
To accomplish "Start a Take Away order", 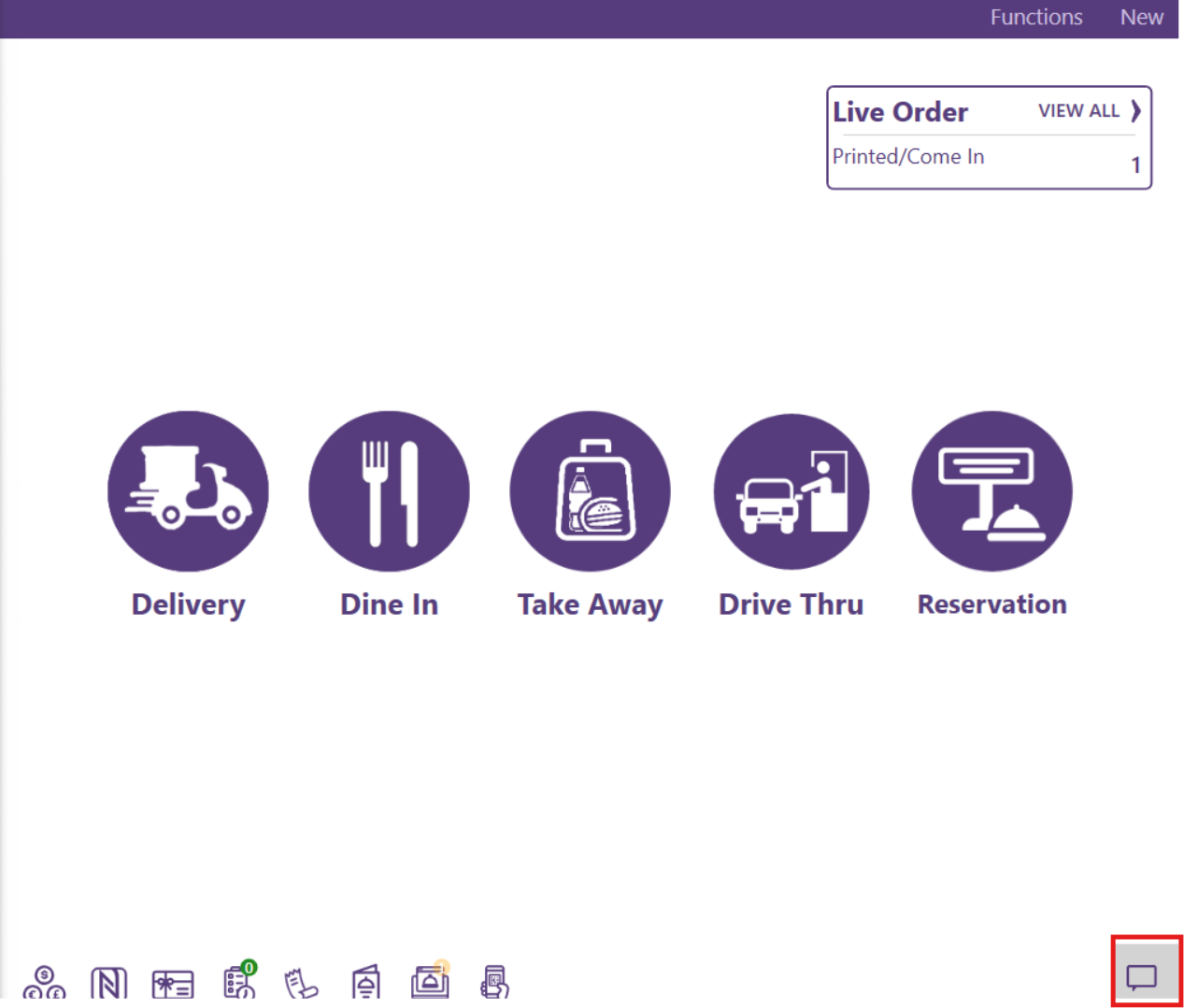I will [x=590, y=491].
